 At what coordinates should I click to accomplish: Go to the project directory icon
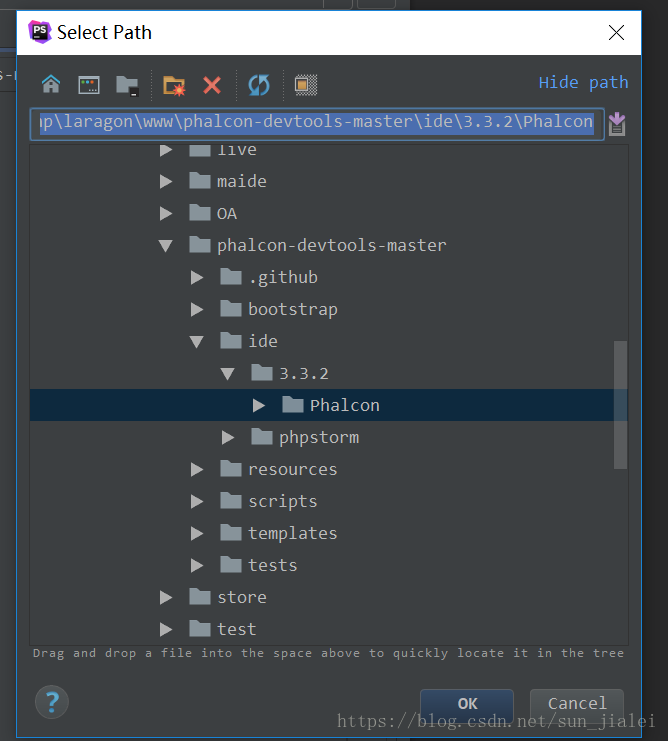(x=127, y=86)
